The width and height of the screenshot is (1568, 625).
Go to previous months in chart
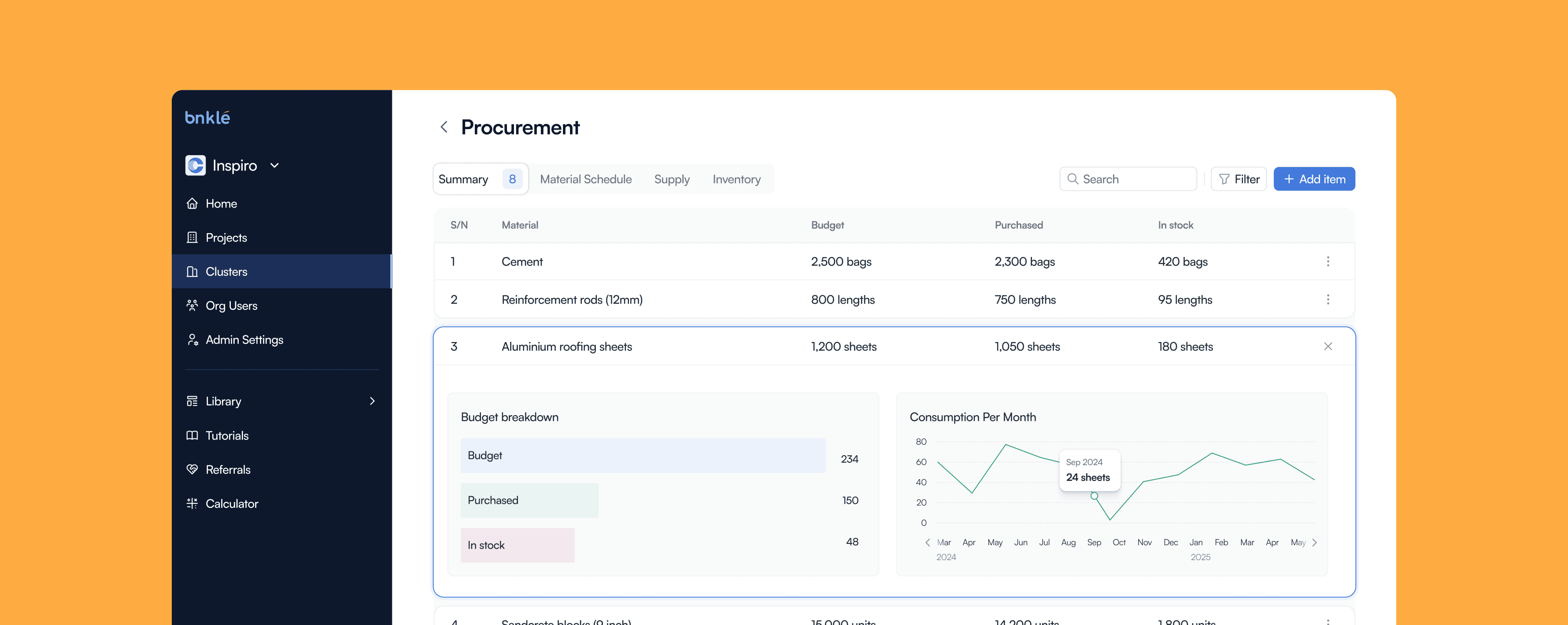[927, 542]
